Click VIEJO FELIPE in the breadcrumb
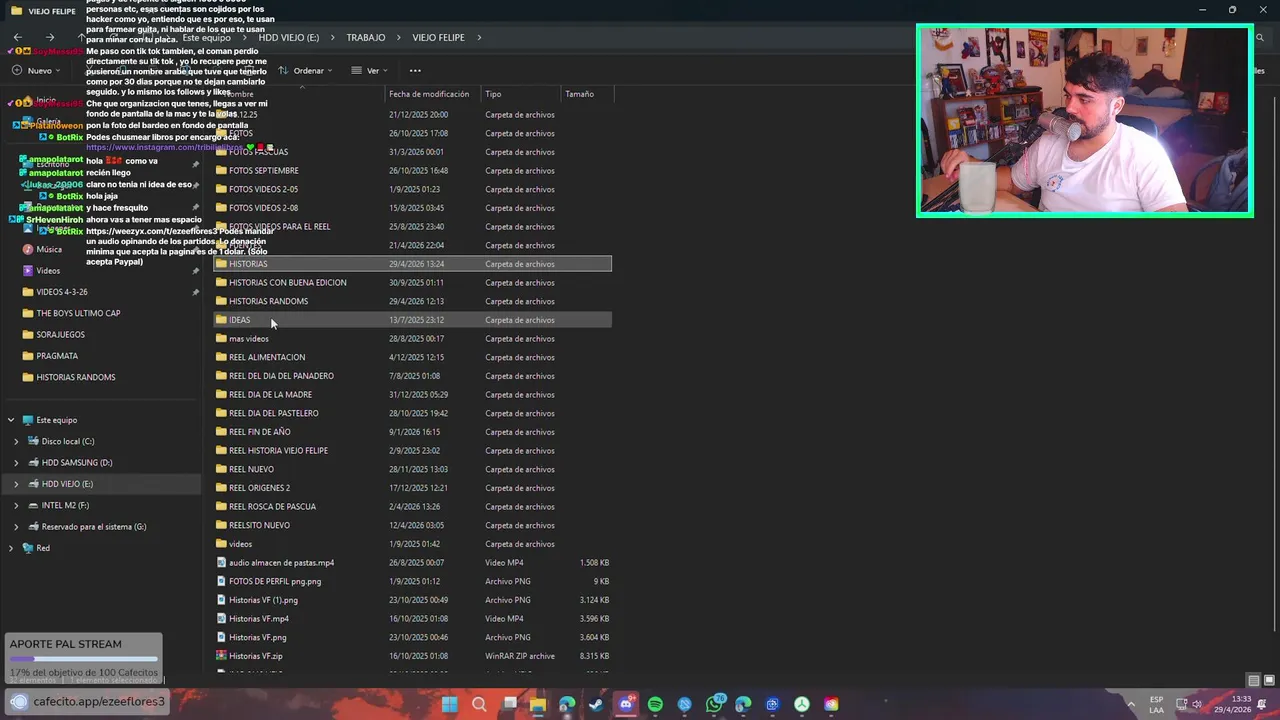Screen dimensions: 1280x720 pyautogui.click(x=438, y=37)
